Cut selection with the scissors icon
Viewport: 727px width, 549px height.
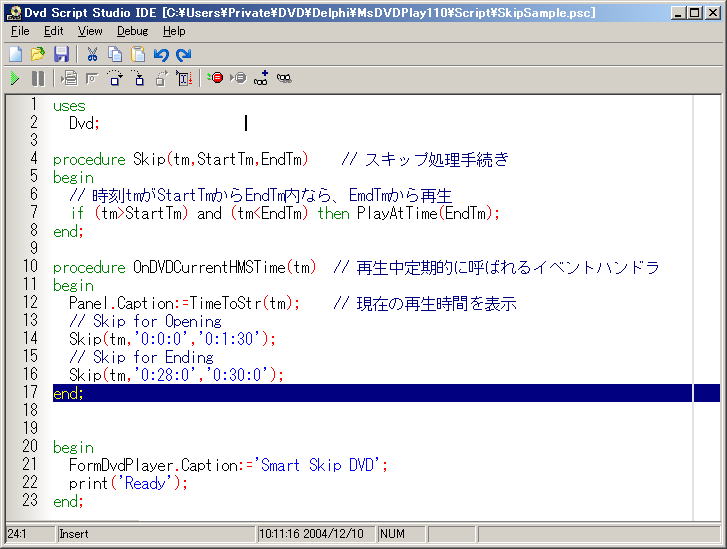click(92, 54)
